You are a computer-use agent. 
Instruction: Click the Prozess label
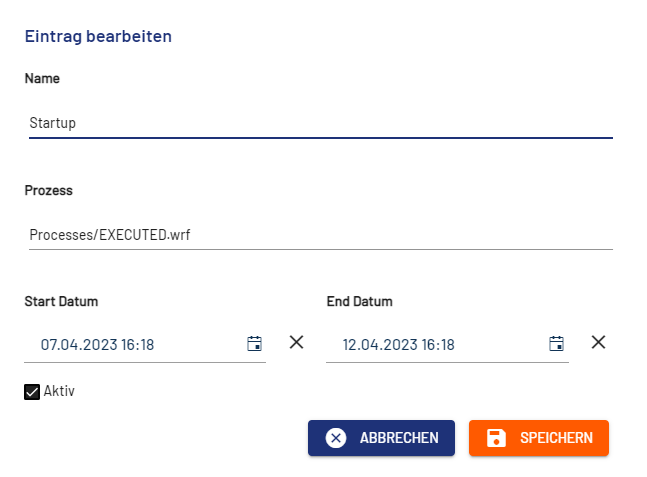click(49, 190)
